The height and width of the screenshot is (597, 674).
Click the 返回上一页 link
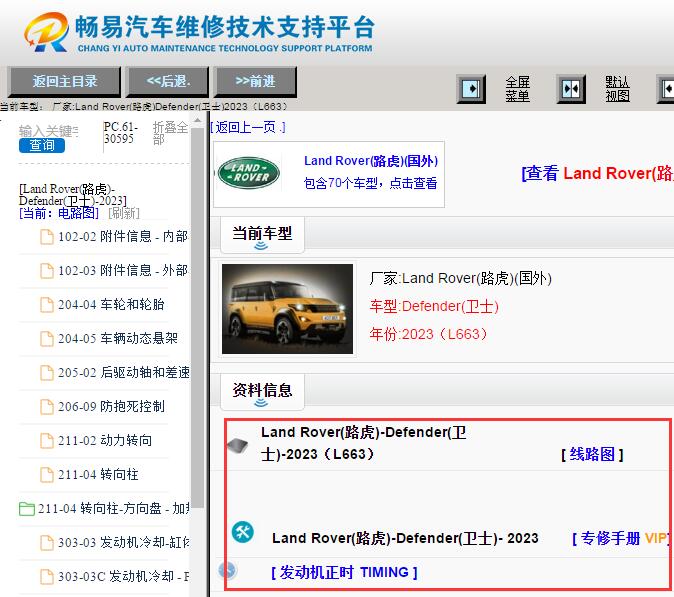[x=248, y=127]
